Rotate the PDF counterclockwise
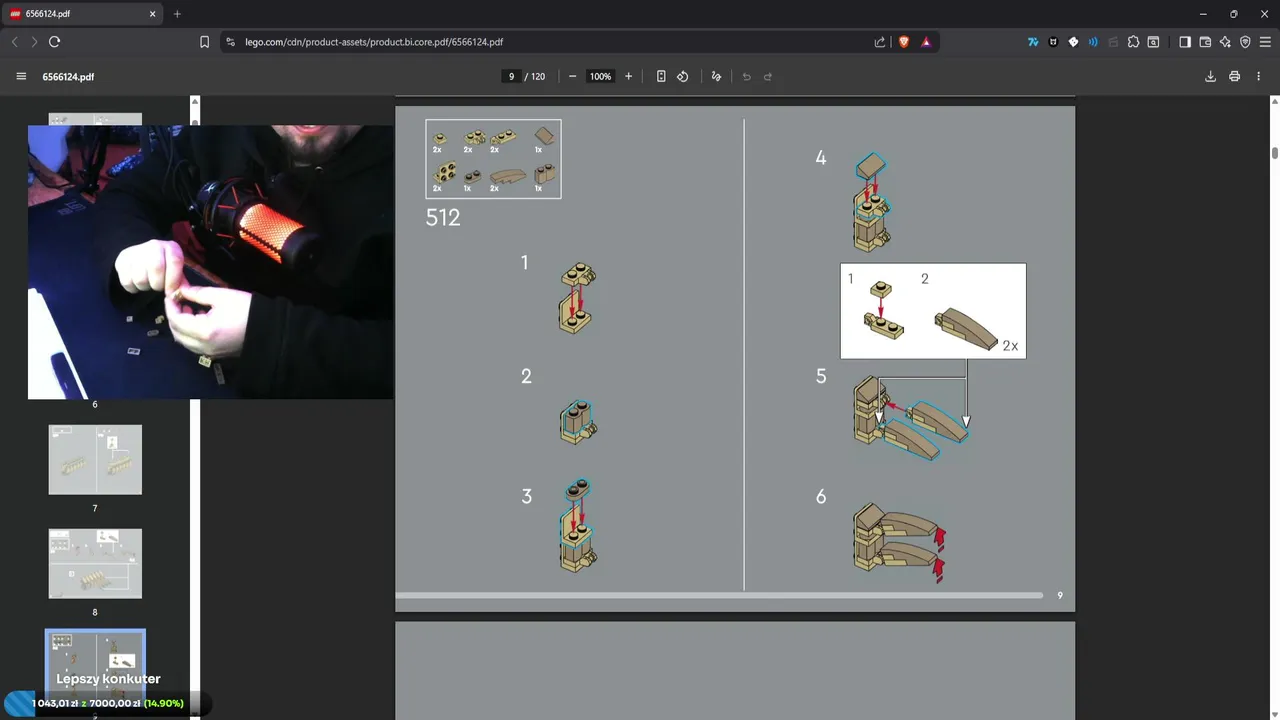 [683, 77]
